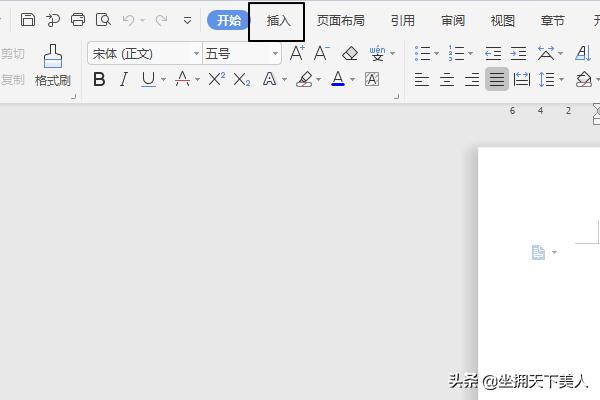Decrease font size with A- icon

(321, 53)
